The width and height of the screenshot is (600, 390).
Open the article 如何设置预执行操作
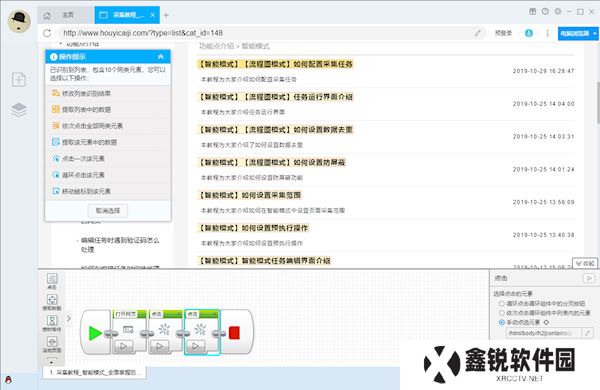pos(253,228)
